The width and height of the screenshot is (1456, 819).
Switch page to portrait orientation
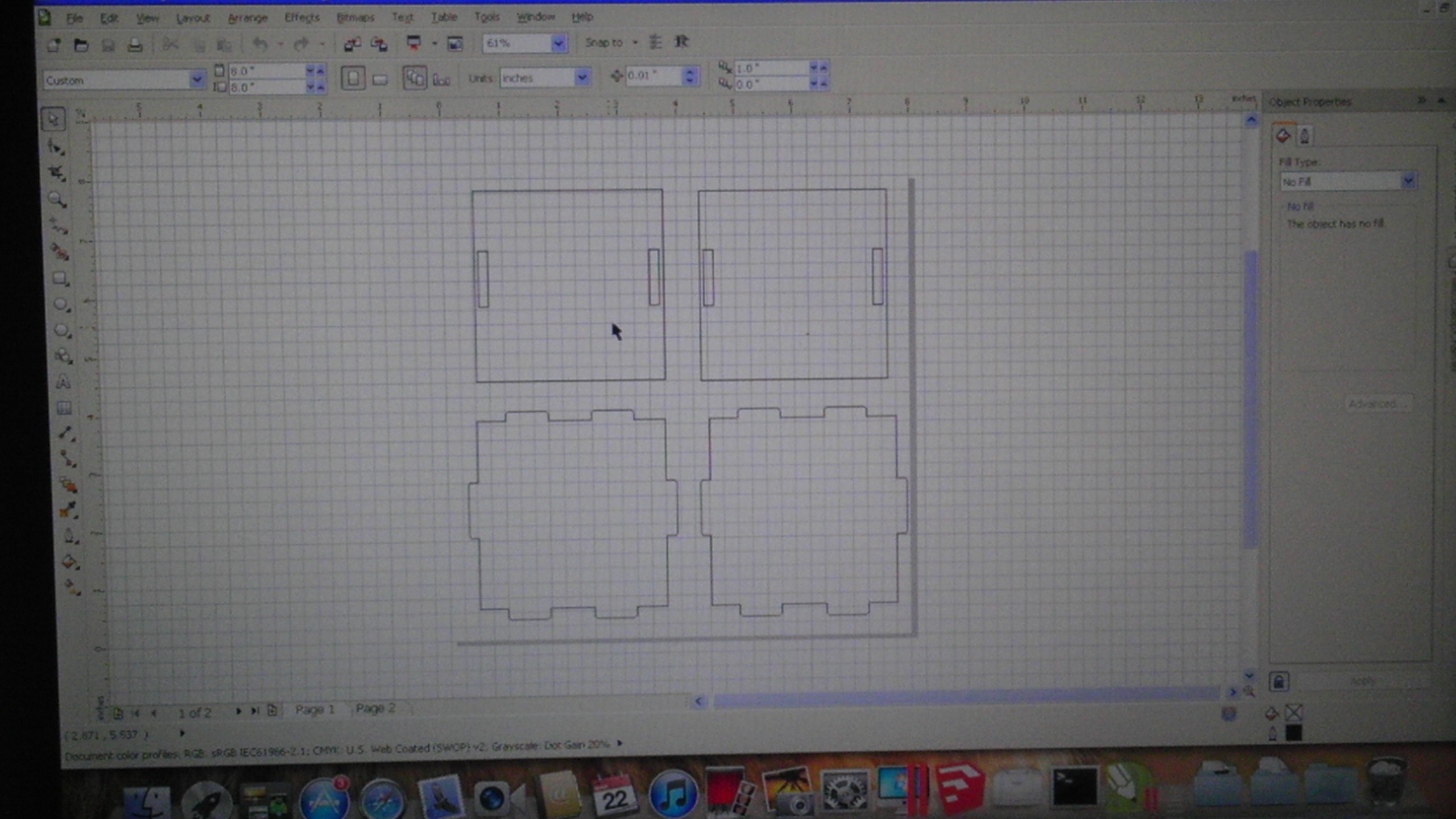coord(353,78)
